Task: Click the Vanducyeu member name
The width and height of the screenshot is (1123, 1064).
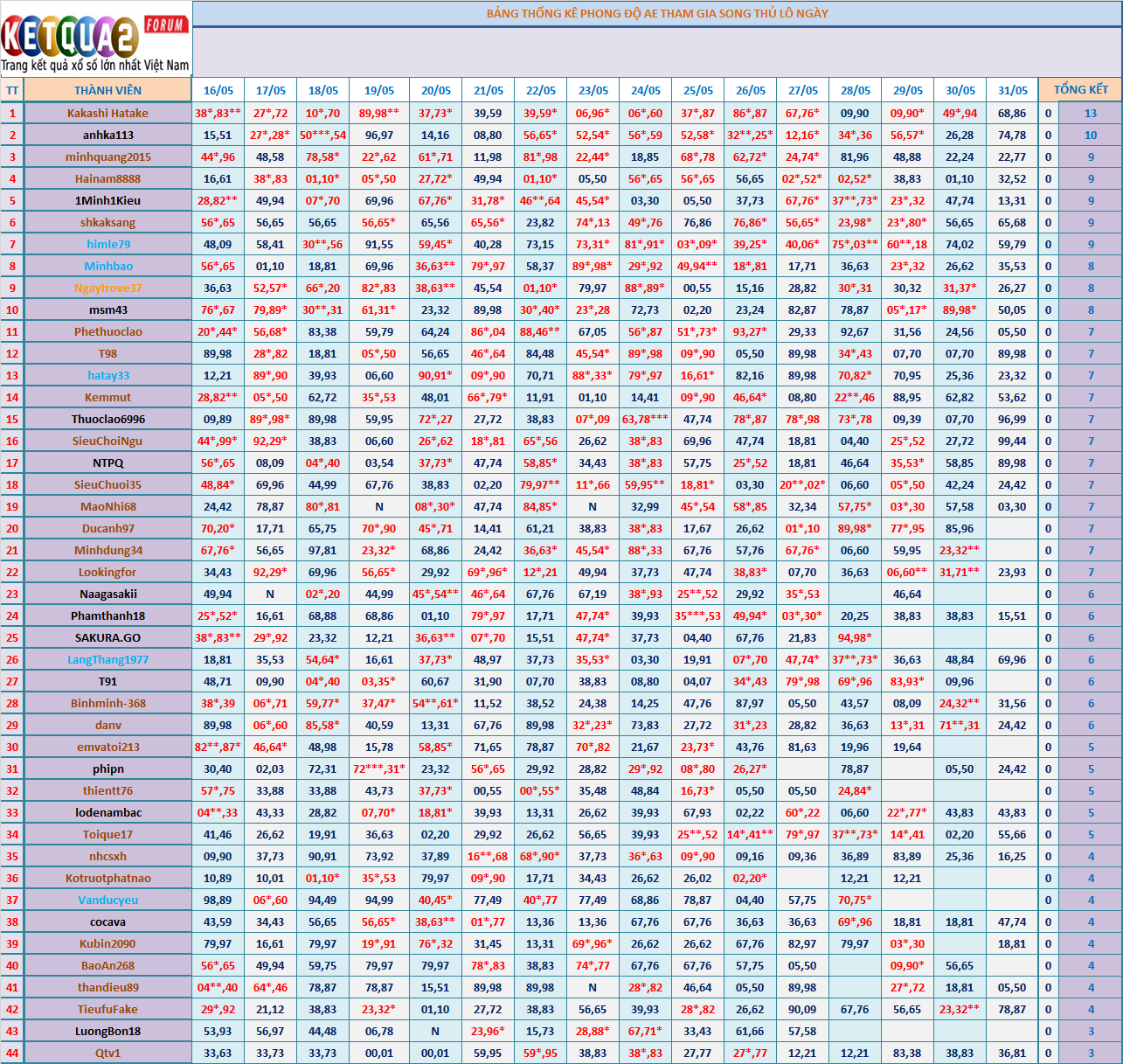Action: [x=107, y=900]
